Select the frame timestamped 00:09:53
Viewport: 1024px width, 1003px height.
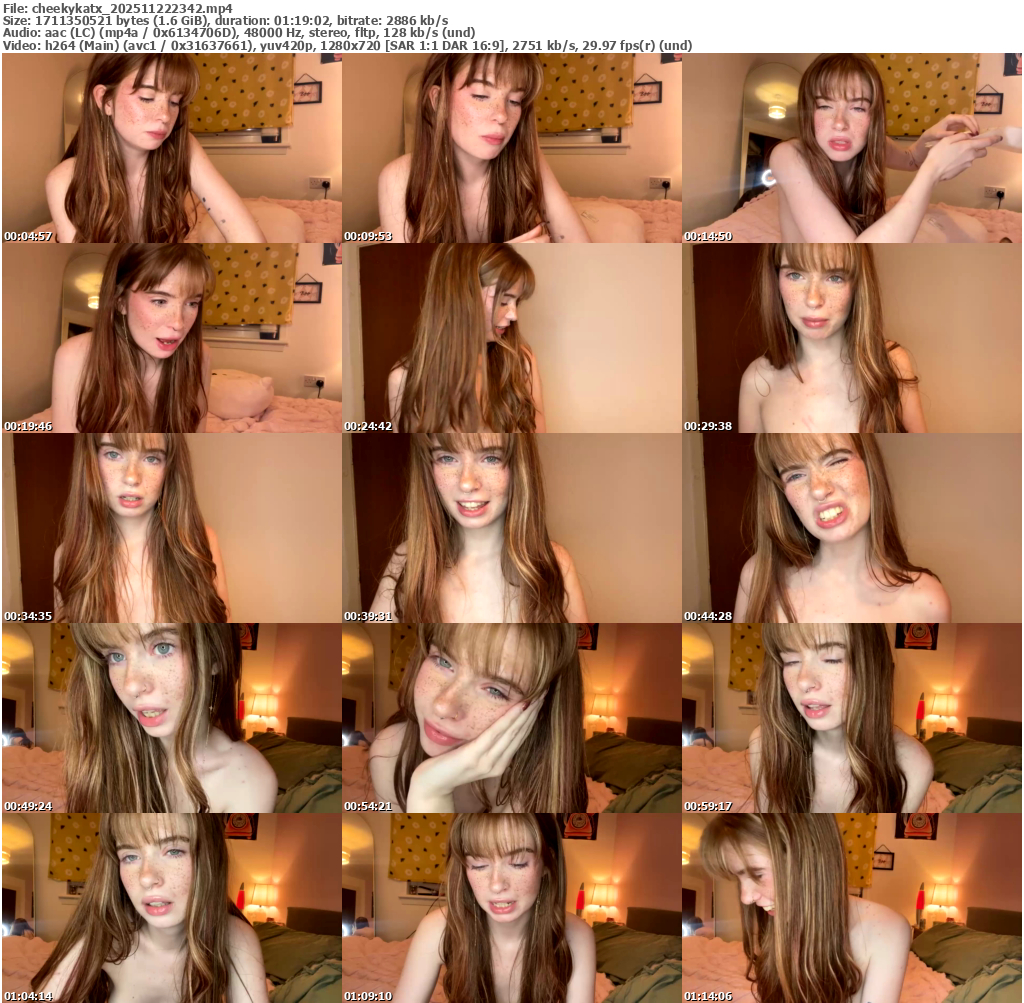[x=512, y=148]
